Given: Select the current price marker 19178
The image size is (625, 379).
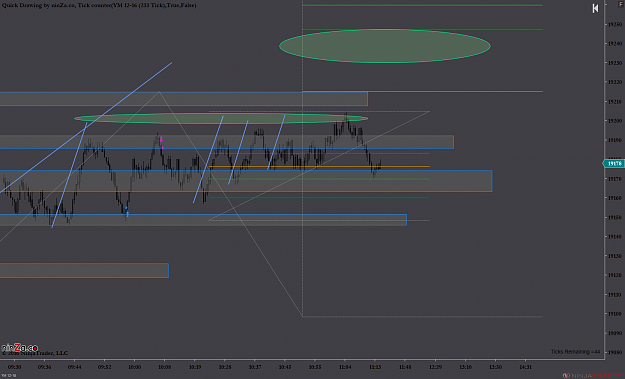Looking at the screenshot, I should coord(614,163).
